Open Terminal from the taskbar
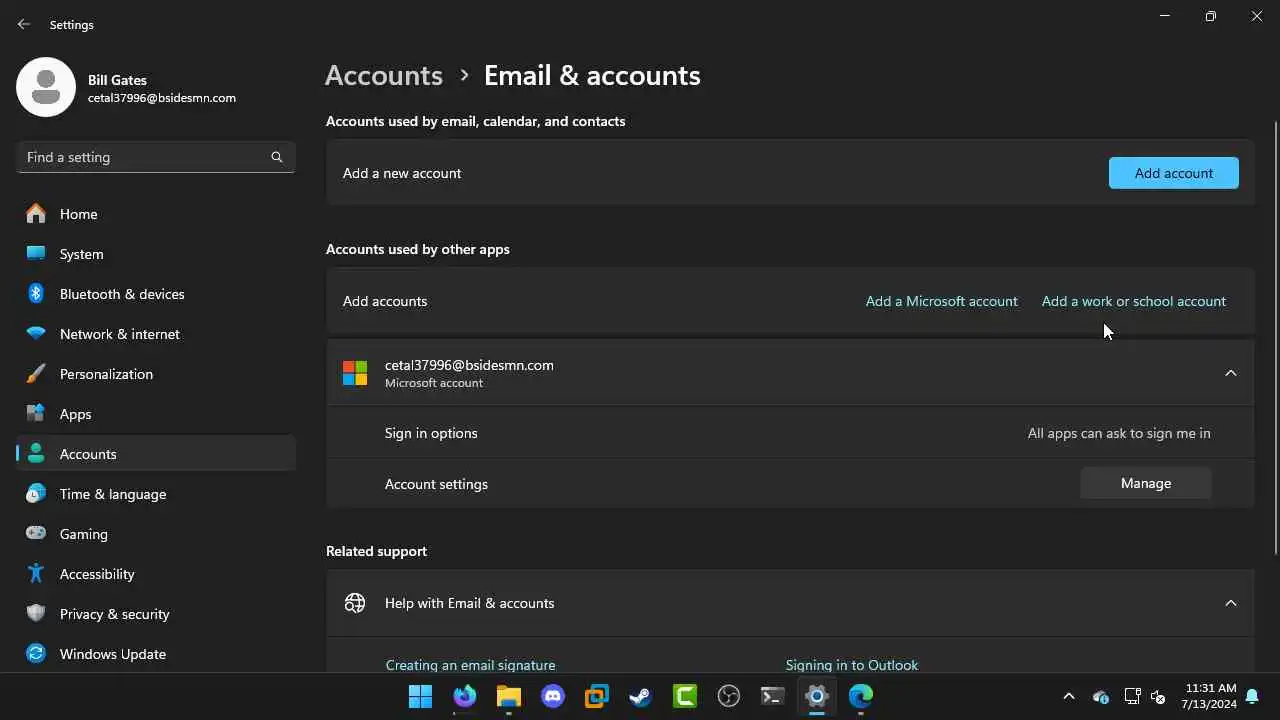The width and height of the screenshot is (1280, 720). click(773, 696)
